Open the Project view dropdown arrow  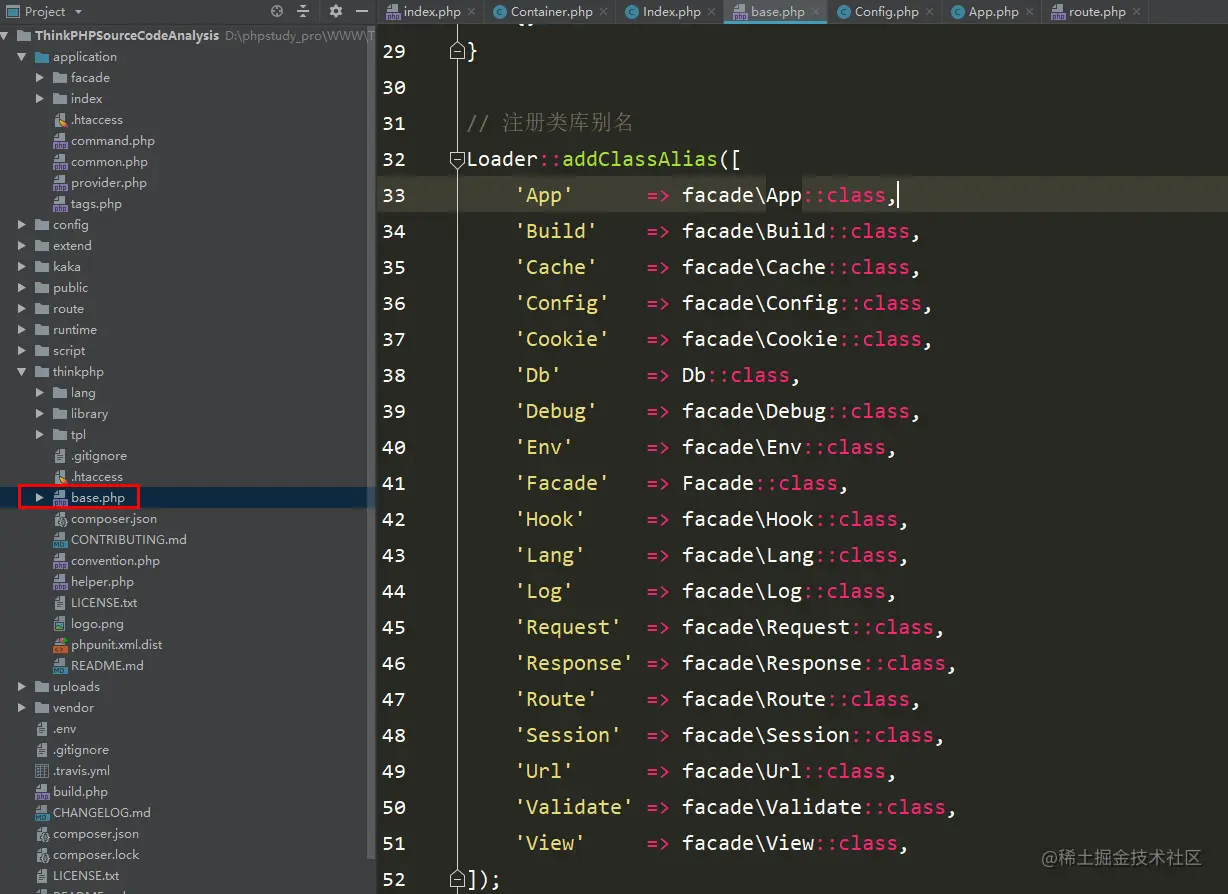(76, 12)
